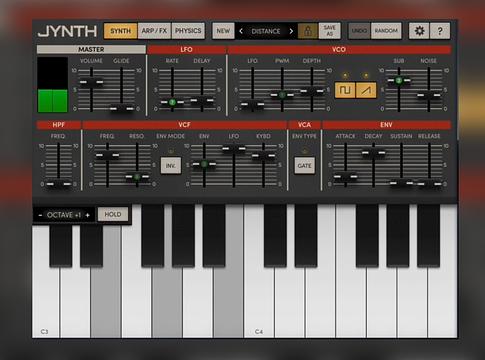The width and height of the screenshot is (485, 360).
Task: Click the master GLIDE slider handle
Action: coord(122,108)
